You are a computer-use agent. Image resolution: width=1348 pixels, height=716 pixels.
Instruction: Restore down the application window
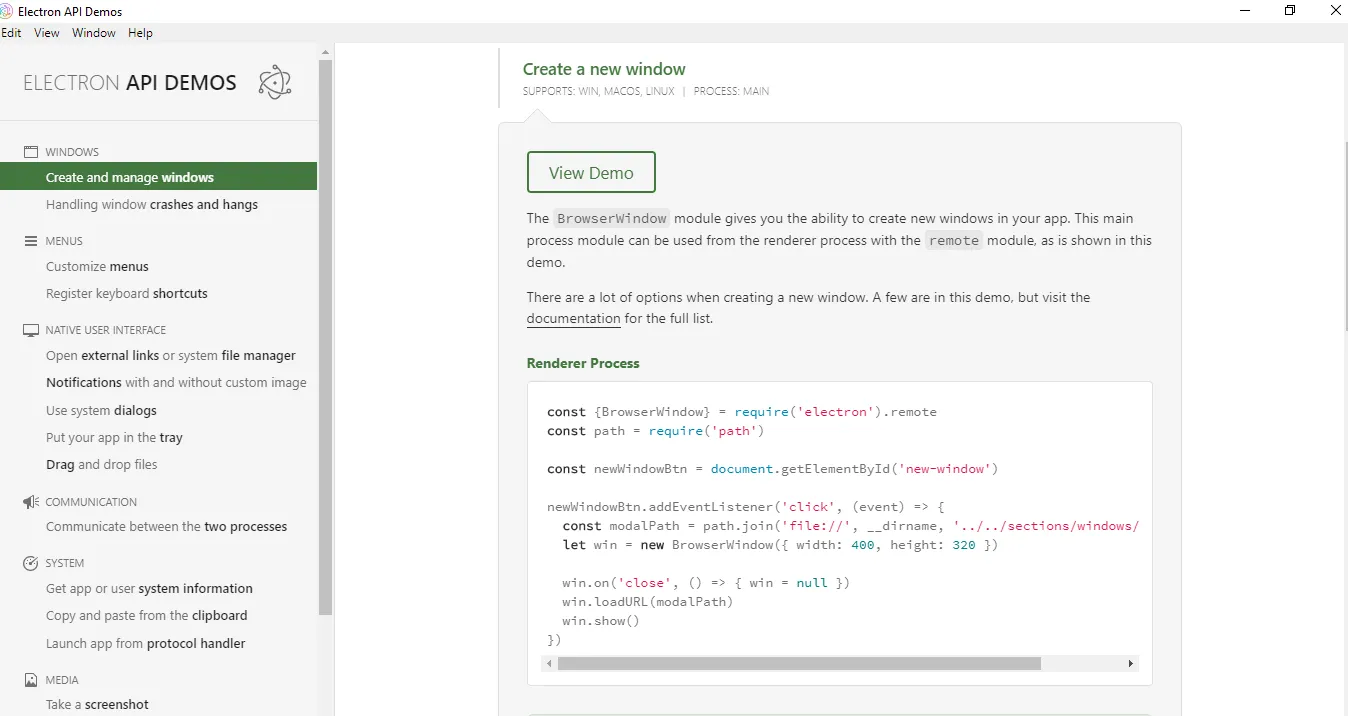[x=1290, y=11]
